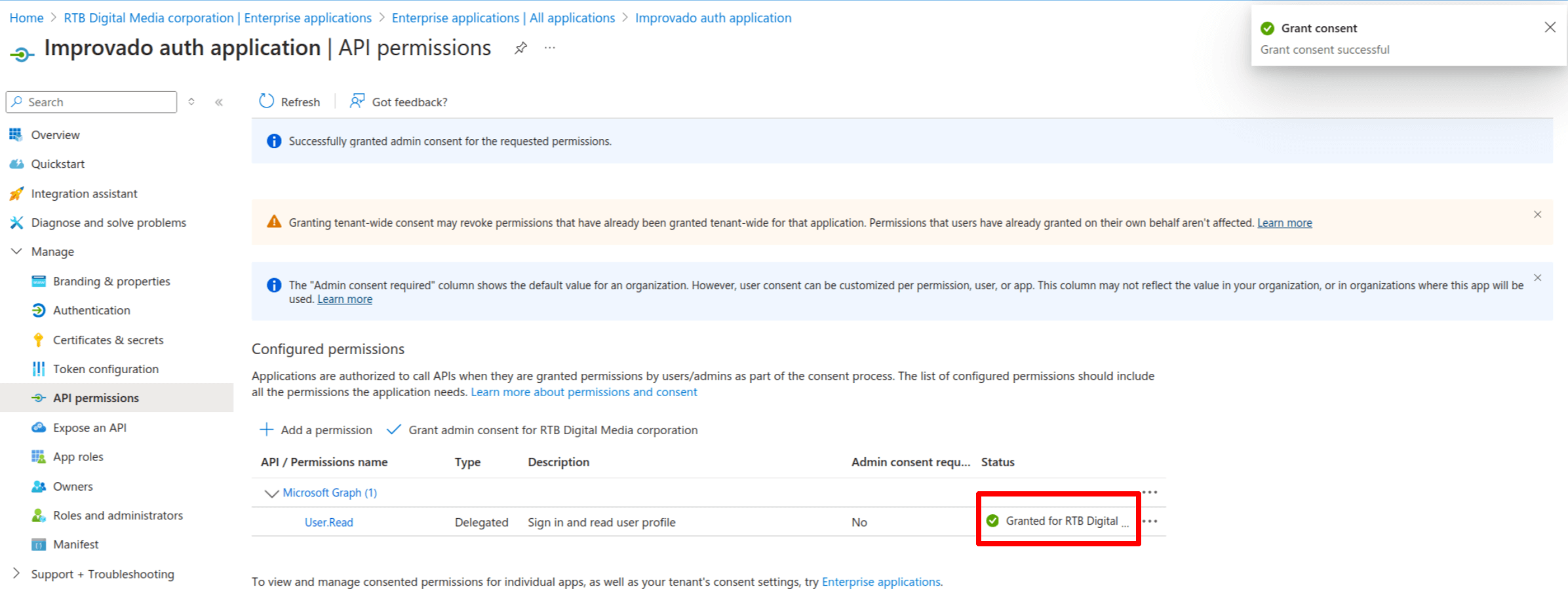The width and height of the screenshot is (1568, 608).
Task: Click Add a permission
Action: pyautogui.click(x=316, y=430)
